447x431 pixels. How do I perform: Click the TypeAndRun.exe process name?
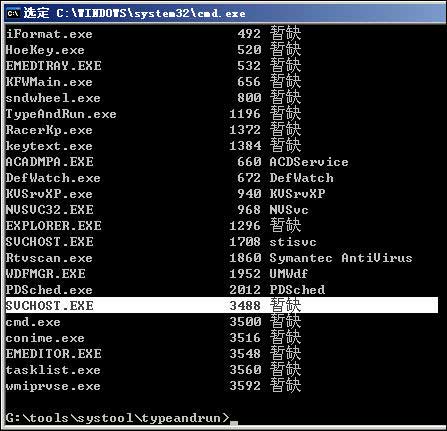coord(61,114)
